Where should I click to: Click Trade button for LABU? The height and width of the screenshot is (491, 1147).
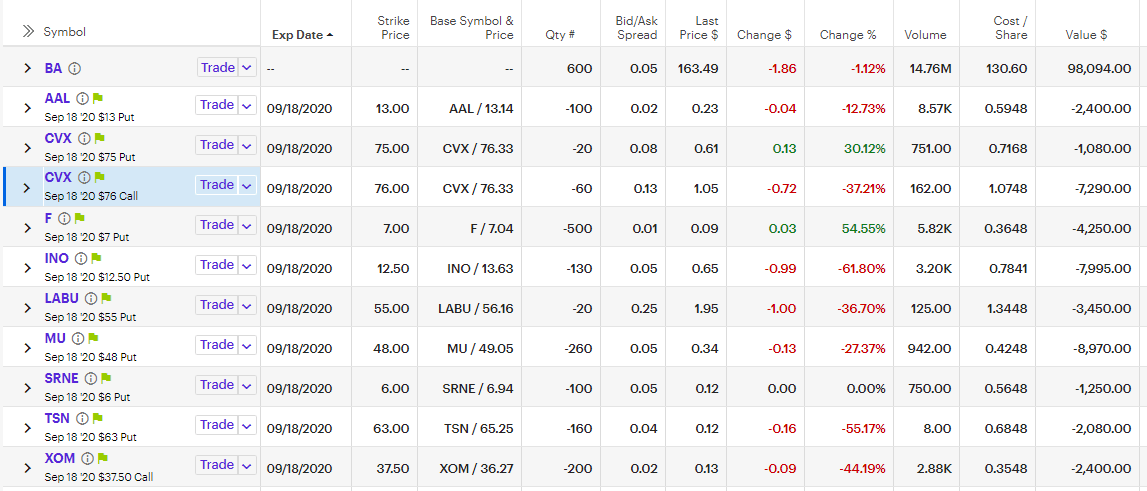(217, 304)
